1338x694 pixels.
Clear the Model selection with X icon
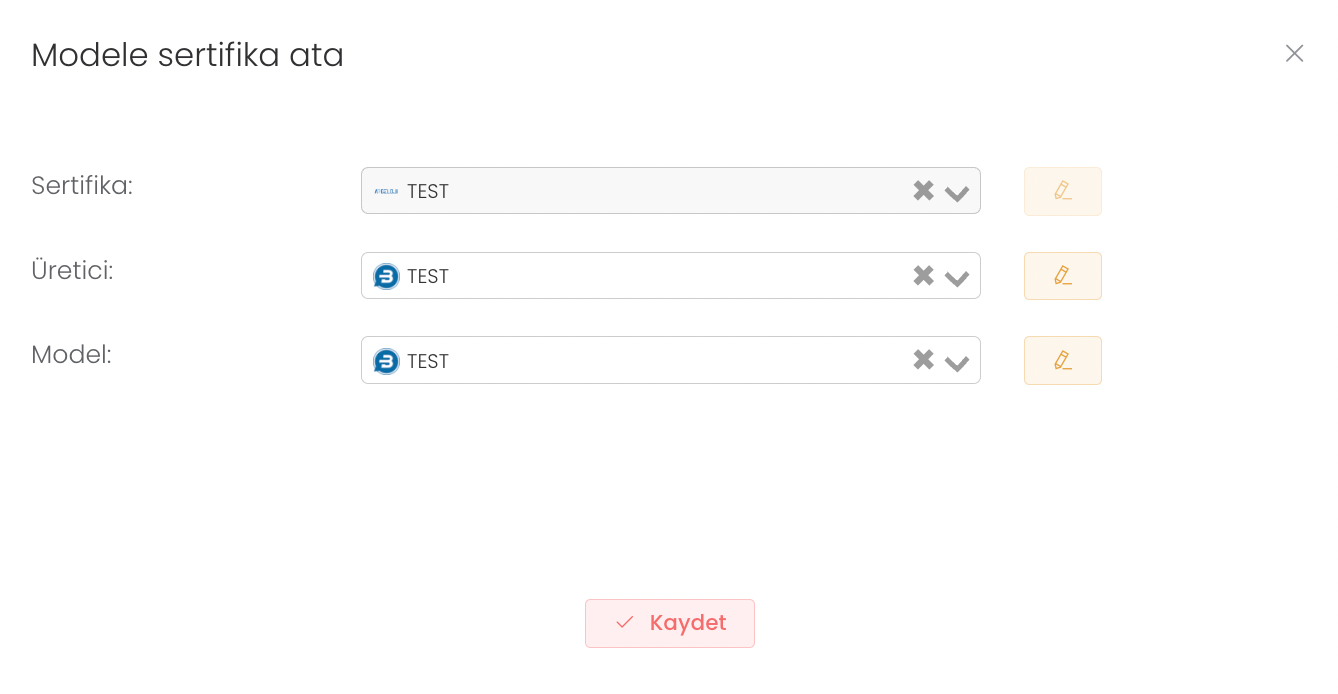pyautogui.click(x=923, y=360)
